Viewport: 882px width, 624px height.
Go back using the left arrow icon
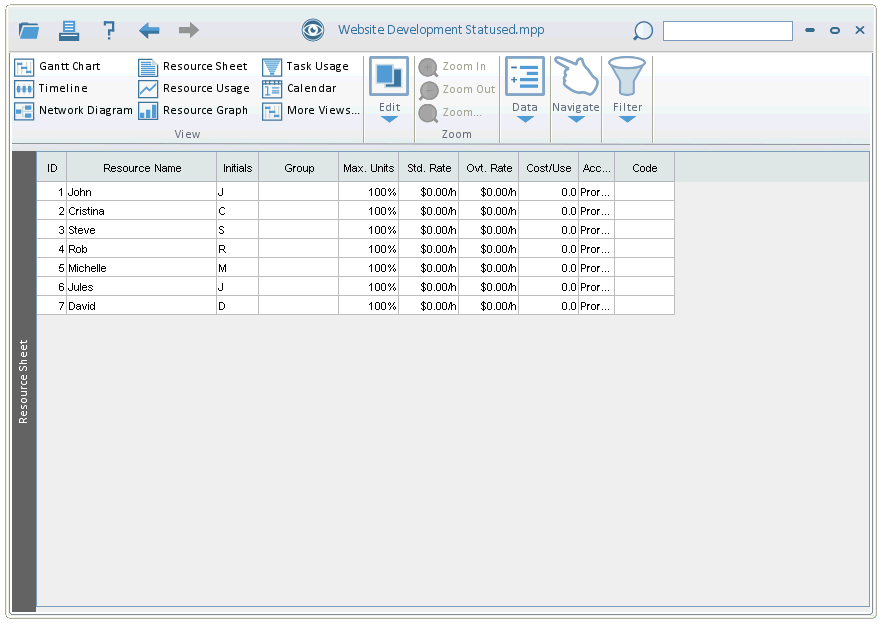click(149, 30)
